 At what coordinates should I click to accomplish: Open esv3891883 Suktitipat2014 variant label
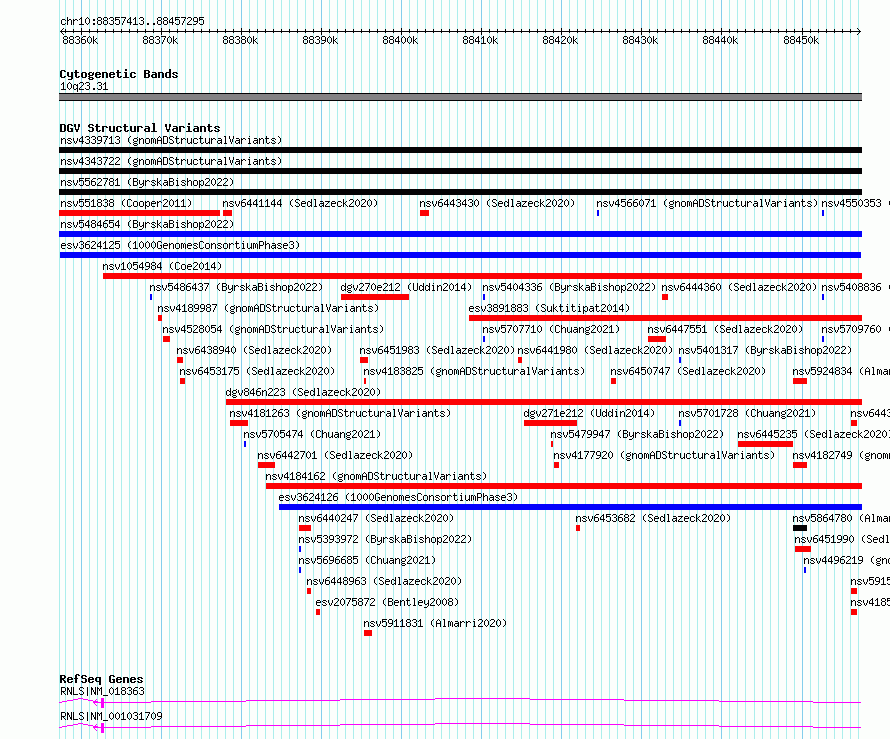tap(549, 308)
